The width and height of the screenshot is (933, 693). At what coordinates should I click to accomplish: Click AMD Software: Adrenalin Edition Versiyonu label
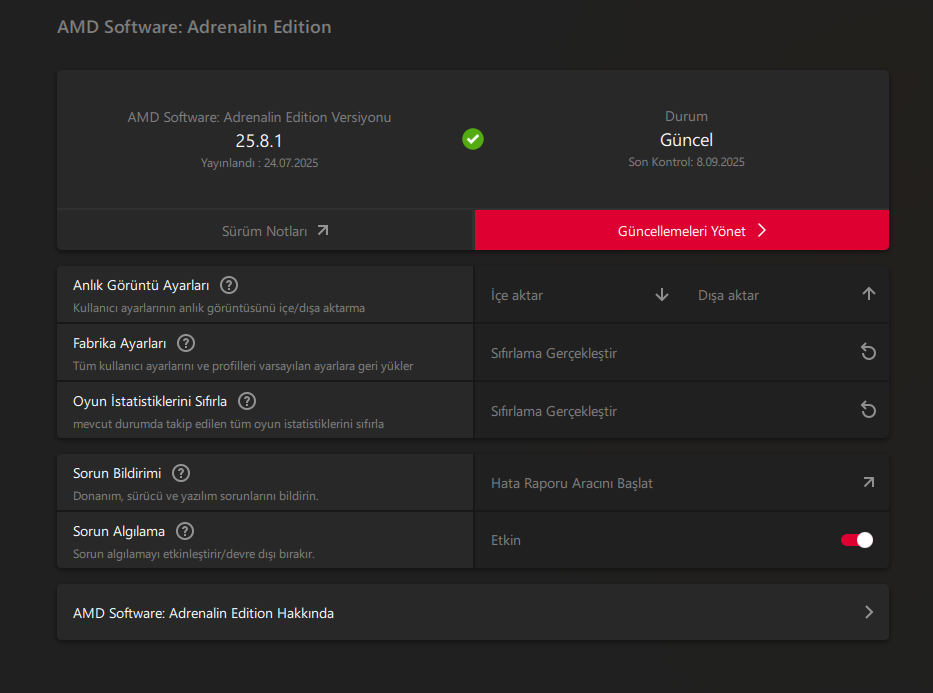(x=259, y=117)
